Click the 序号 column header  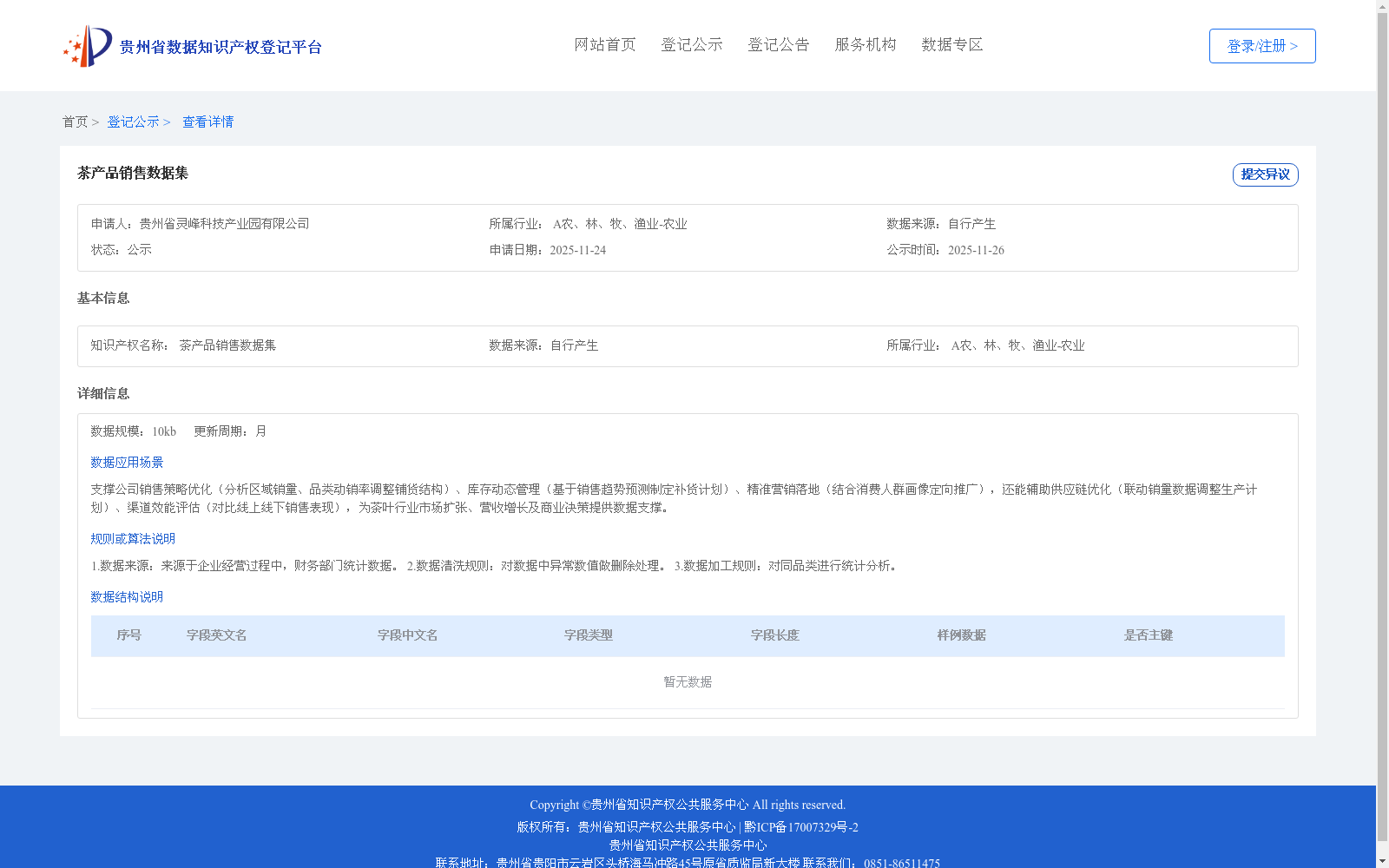(x=129, y=635)
